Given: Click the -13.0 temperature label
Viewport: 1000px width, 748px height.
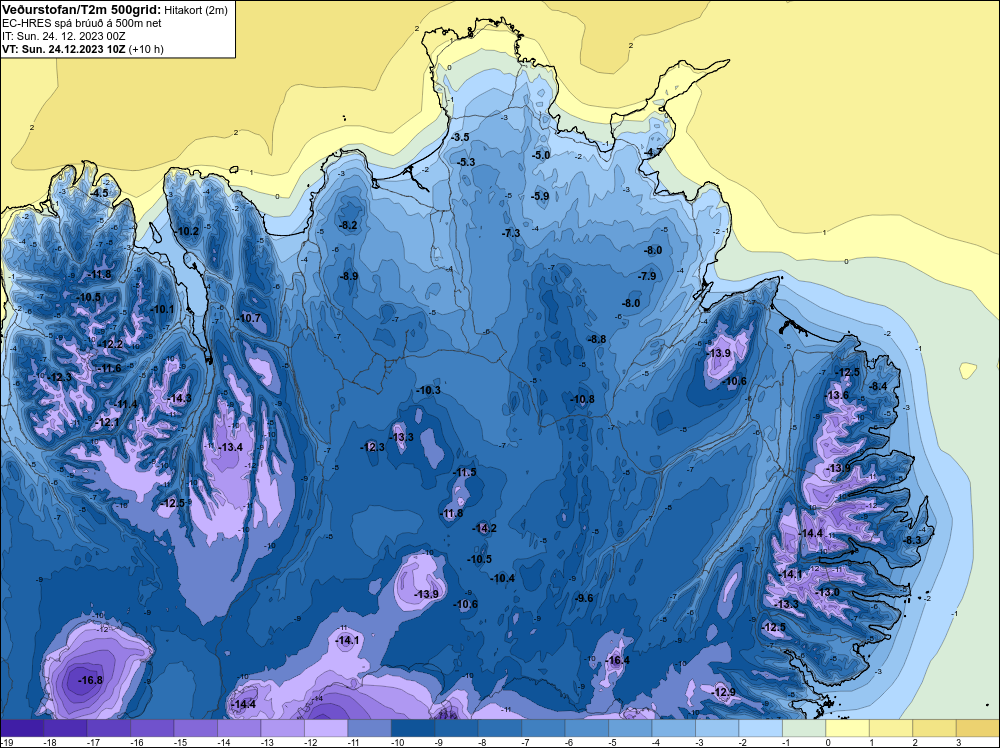Looking at the screenshot, I should click(827, 592).
